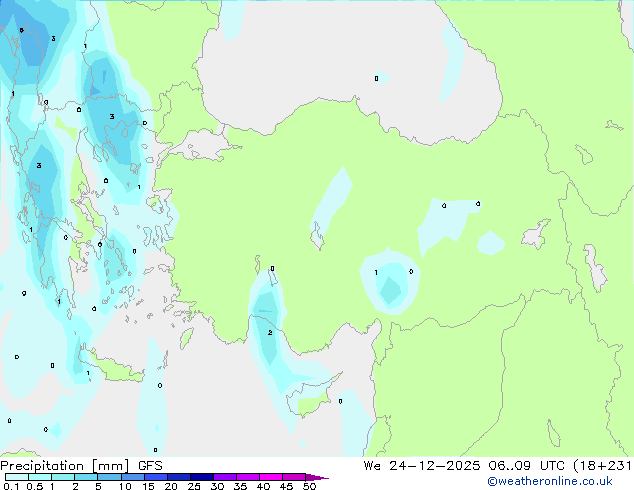Click the legend label '40'

(263, 486)
